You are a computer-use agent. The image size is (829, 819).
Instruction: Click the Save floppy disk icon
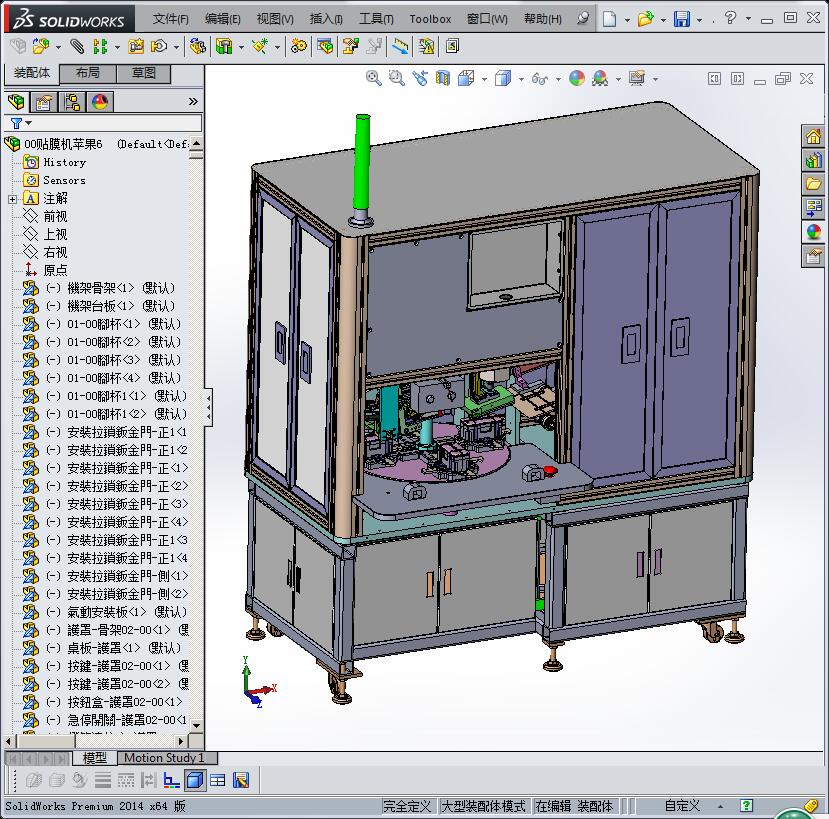681,19
